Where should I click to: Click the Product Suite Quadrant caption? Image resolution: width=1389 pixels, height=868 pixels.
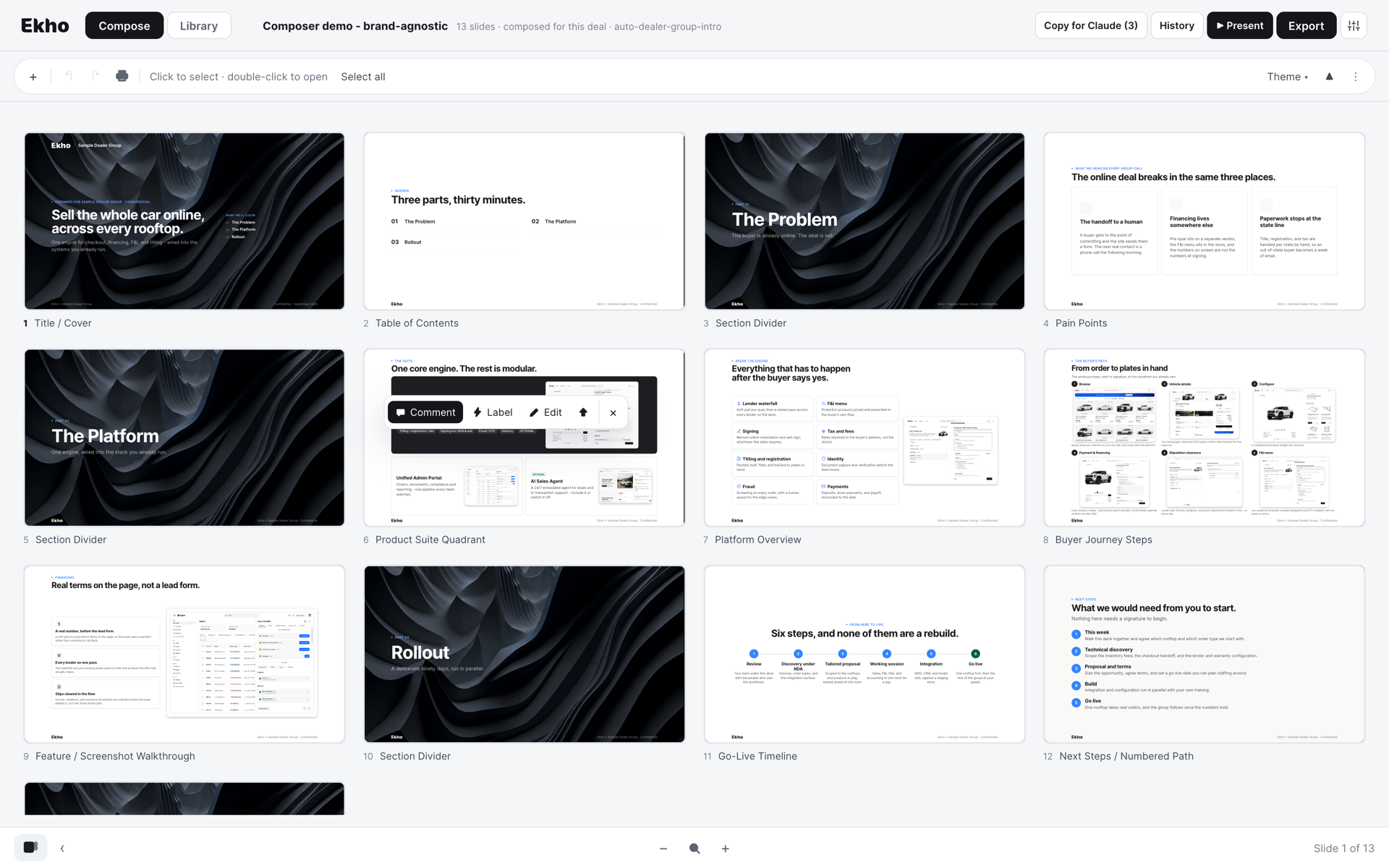click(430, 540)
